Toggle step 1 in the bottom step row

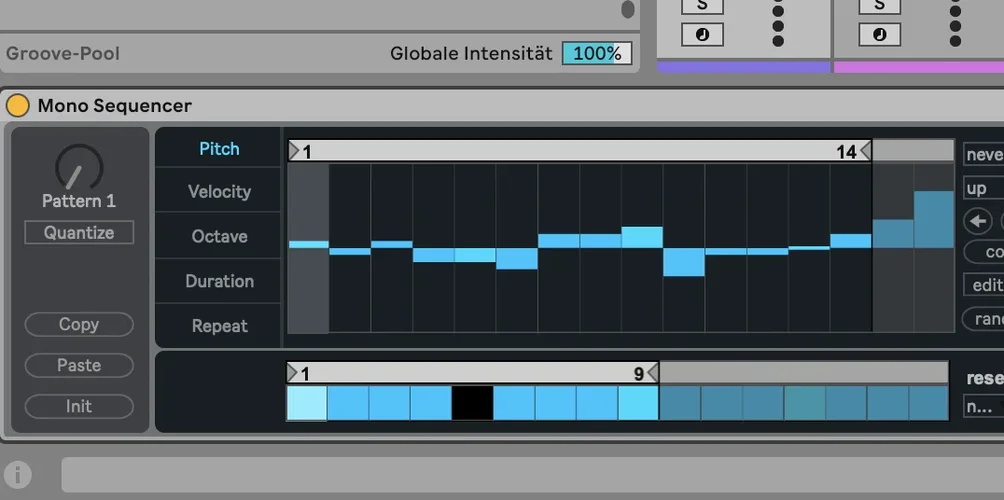307,403
